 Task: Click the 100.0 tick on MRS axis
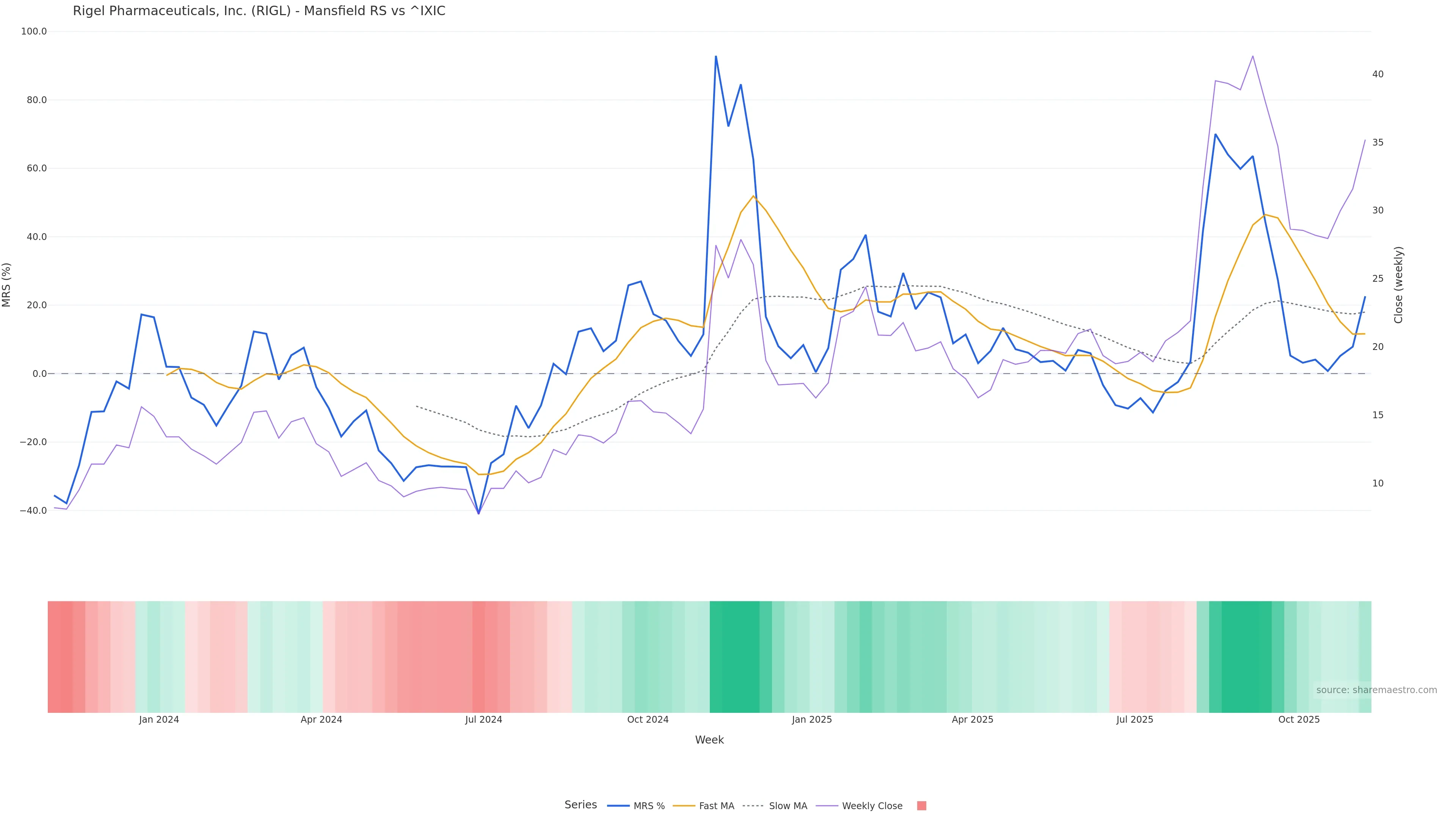pos(34,31)
